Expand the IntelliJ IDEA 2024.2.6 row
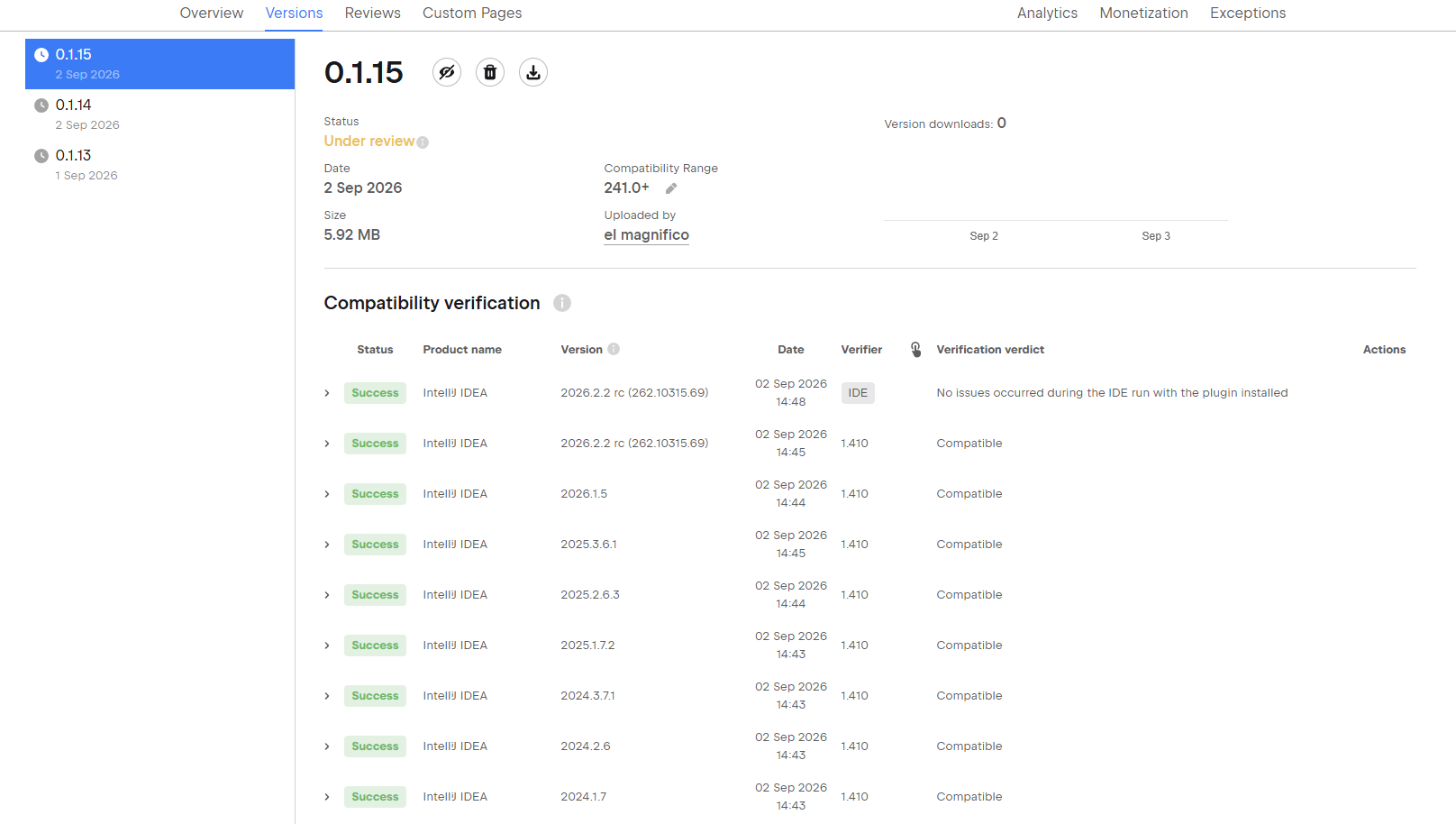Image resolution: width=1456 pixels, height=824 pixels. point(327,746)
